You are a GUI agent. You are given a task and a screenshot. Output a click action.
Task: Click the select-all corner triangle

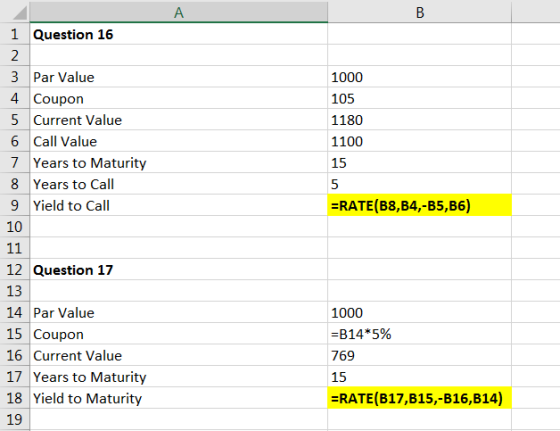coord(20,14)
